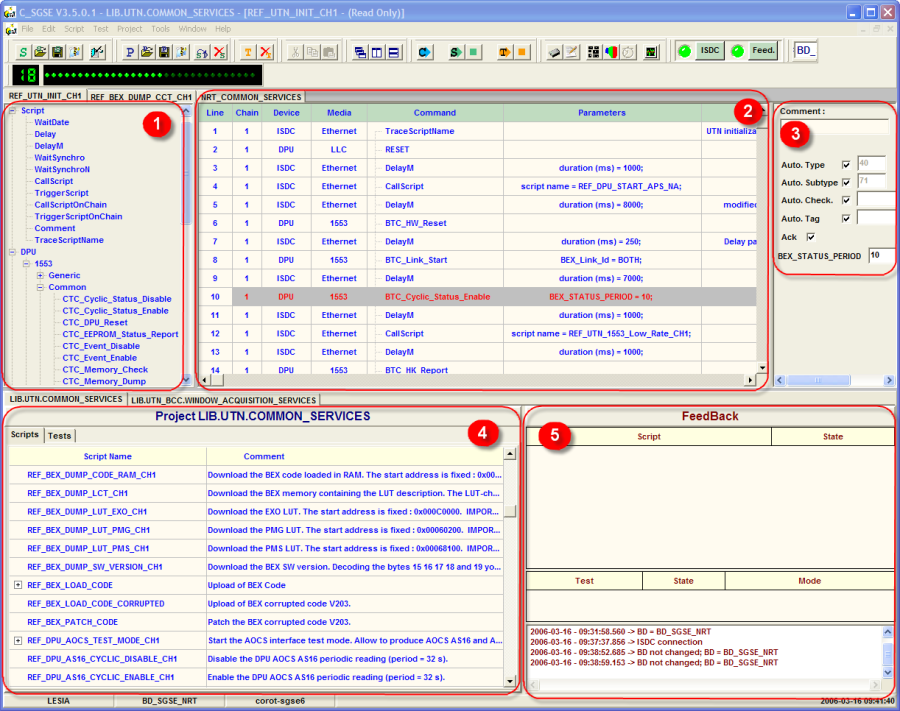Collapse the 1553 tree node
The width and height of the screenshot is (900, 711).
coord(26,264)
